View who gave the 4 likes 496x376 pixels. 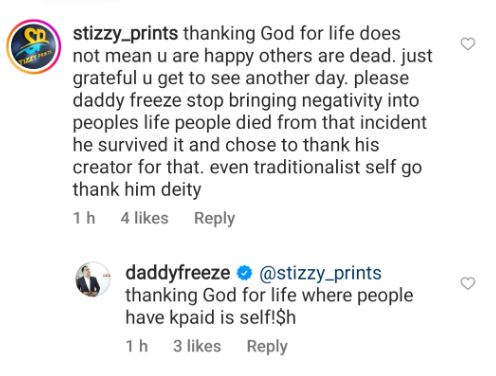coord(144,218)
